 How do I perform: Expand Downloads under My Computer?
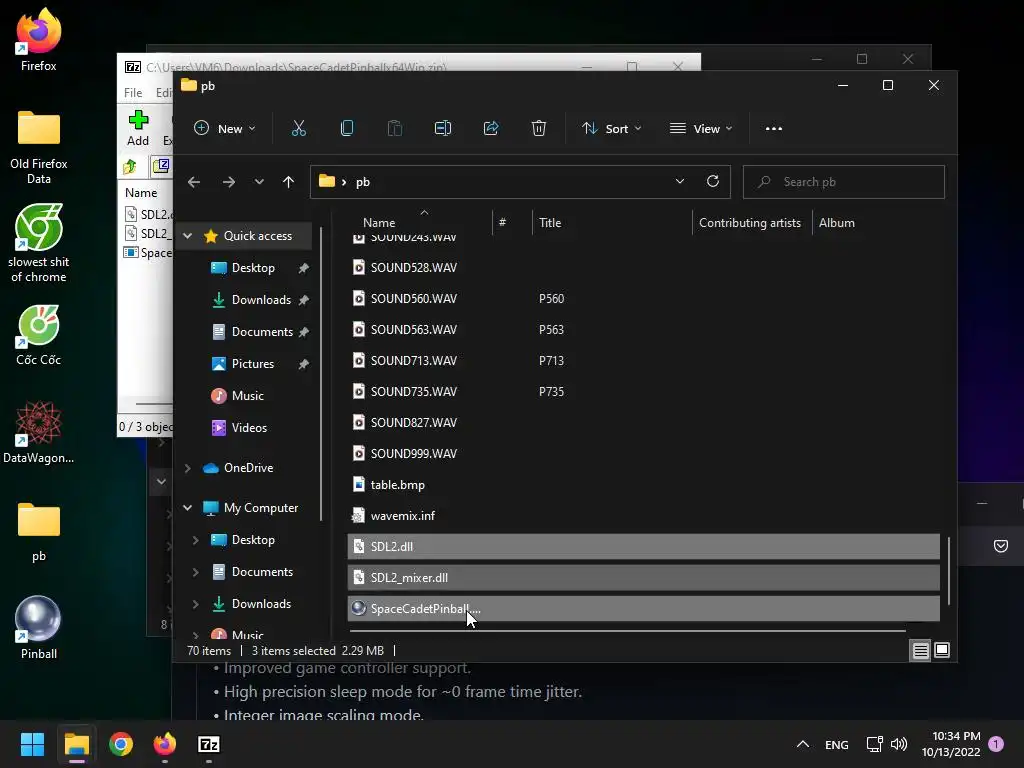pos(195,603)
